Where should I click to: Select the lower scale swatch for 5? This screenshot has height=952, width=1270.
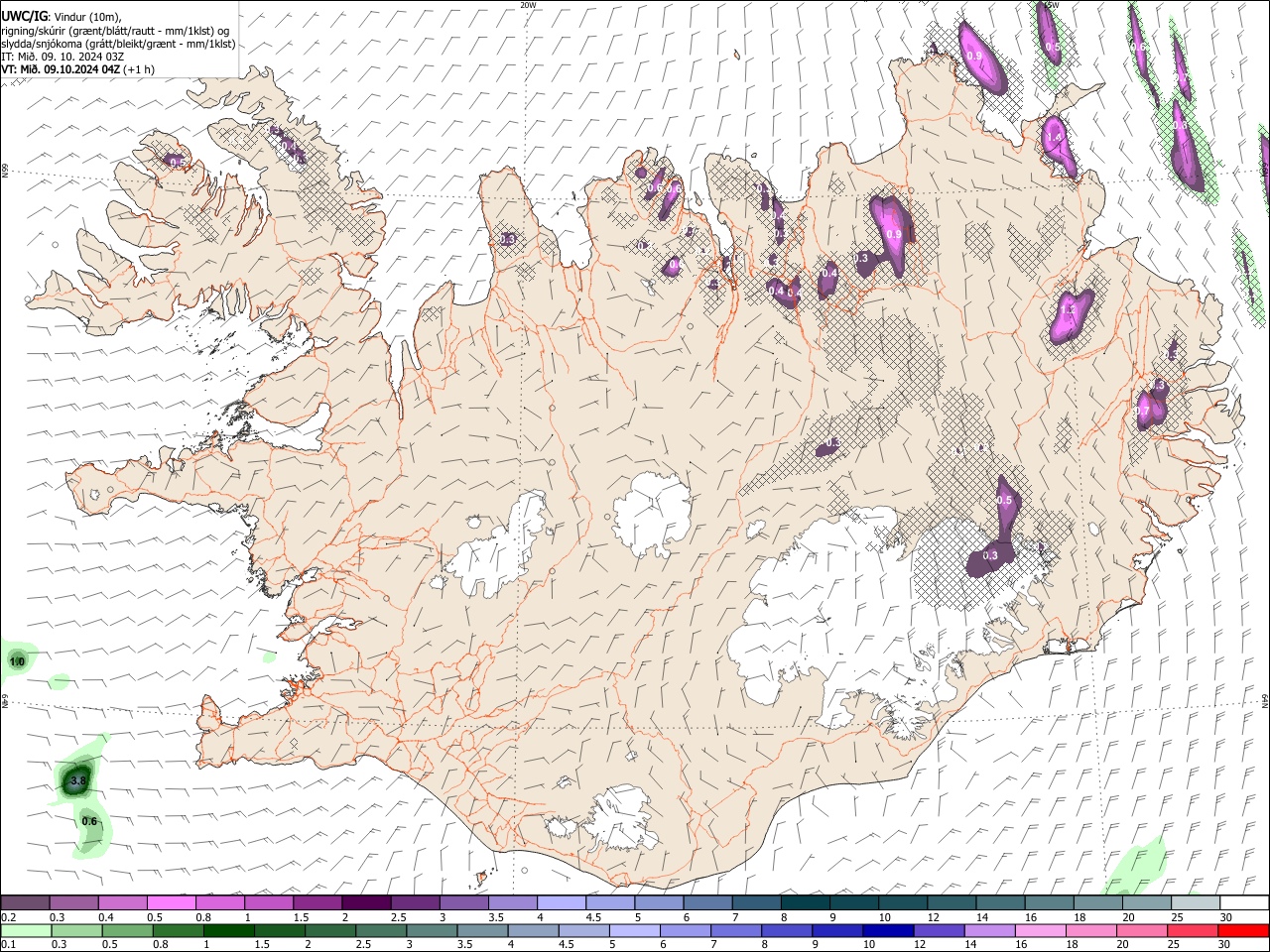coord(634,931)
